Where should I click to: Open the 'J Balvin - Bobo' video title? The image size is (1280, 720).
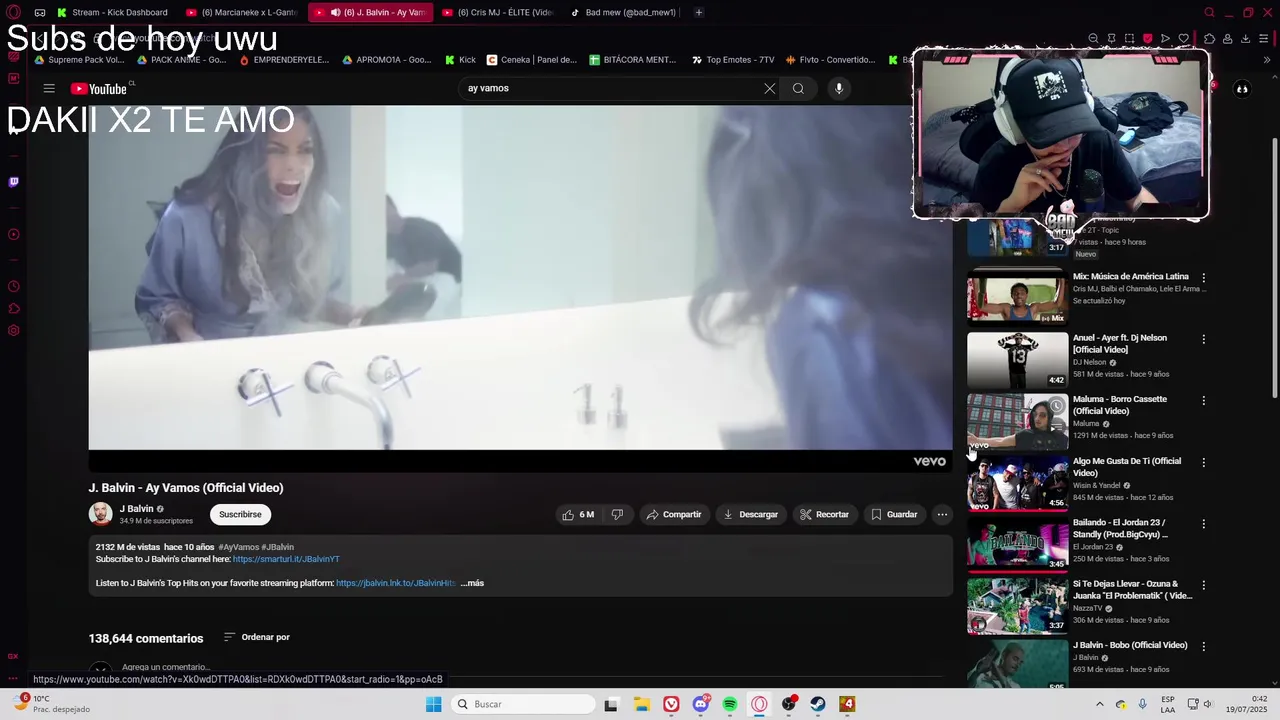pos(1130,645)
